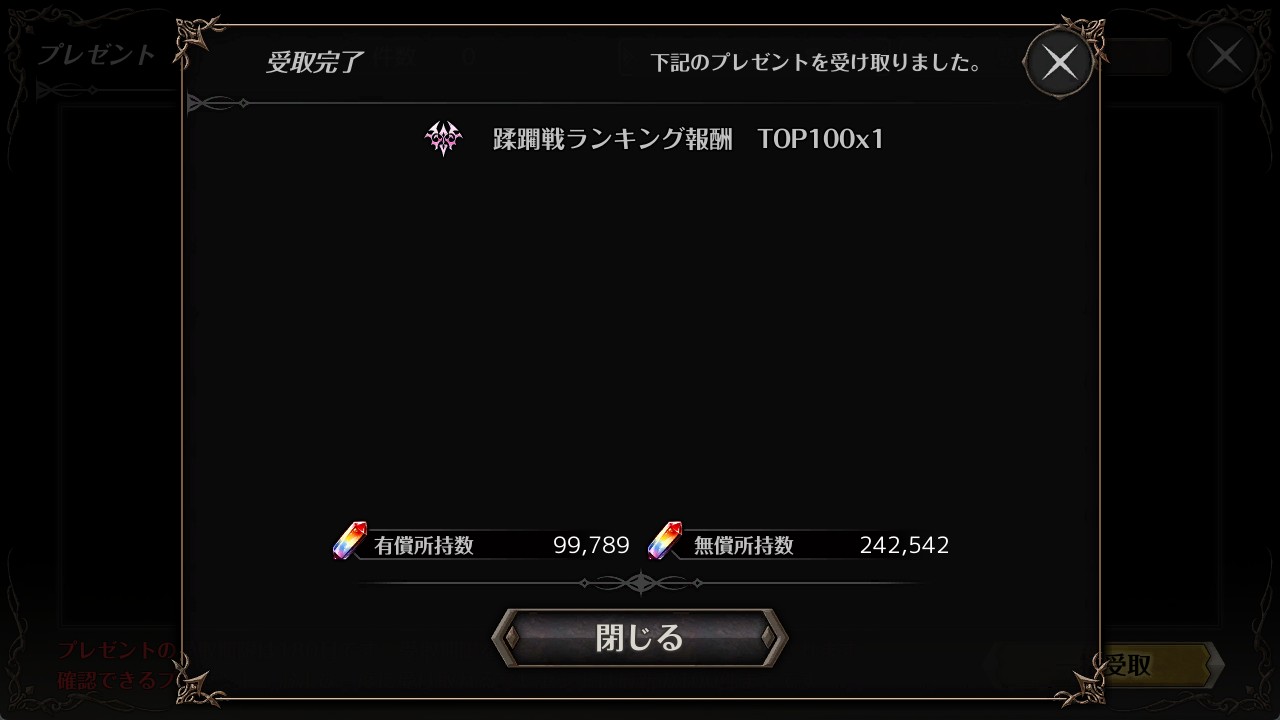Click the dimmed プレゼント heading

(97, 54)
